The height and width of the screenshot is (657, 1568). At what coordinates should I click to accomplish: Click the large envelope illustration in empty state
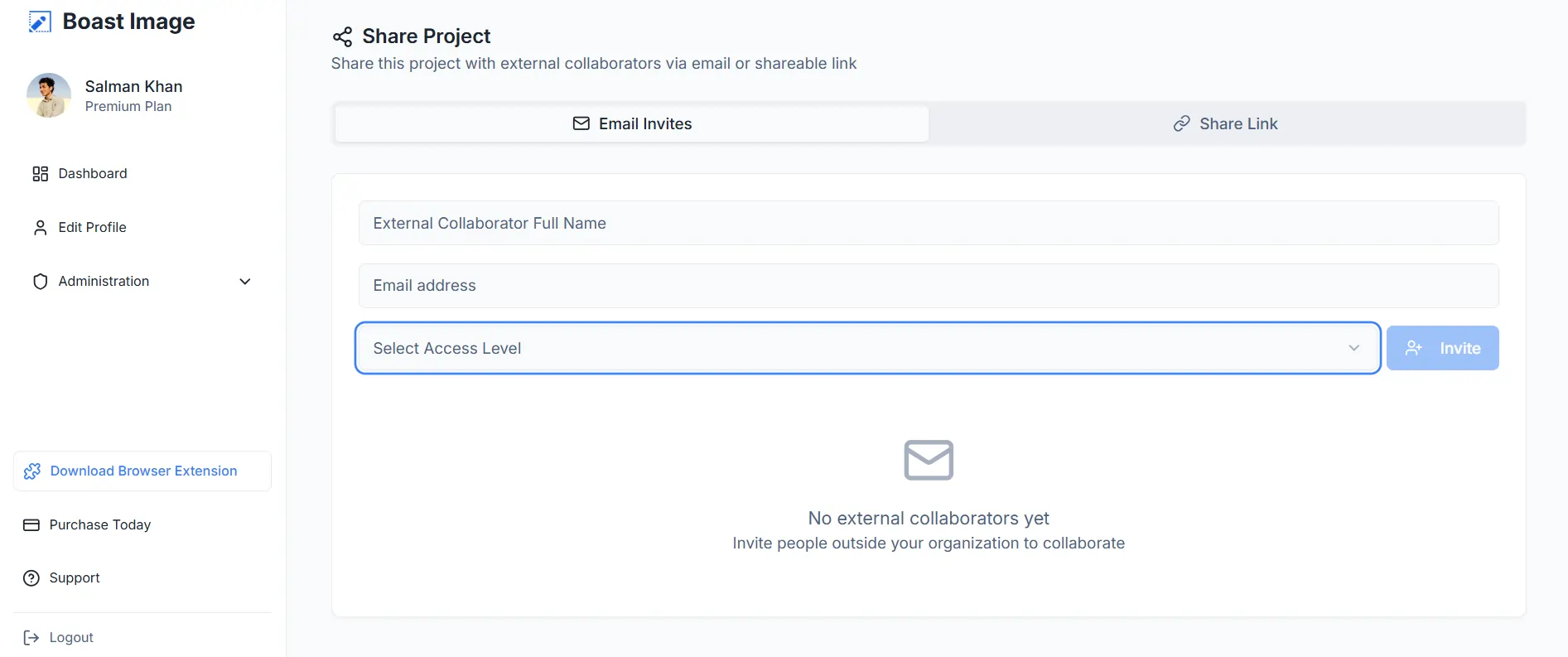(928, 461)
